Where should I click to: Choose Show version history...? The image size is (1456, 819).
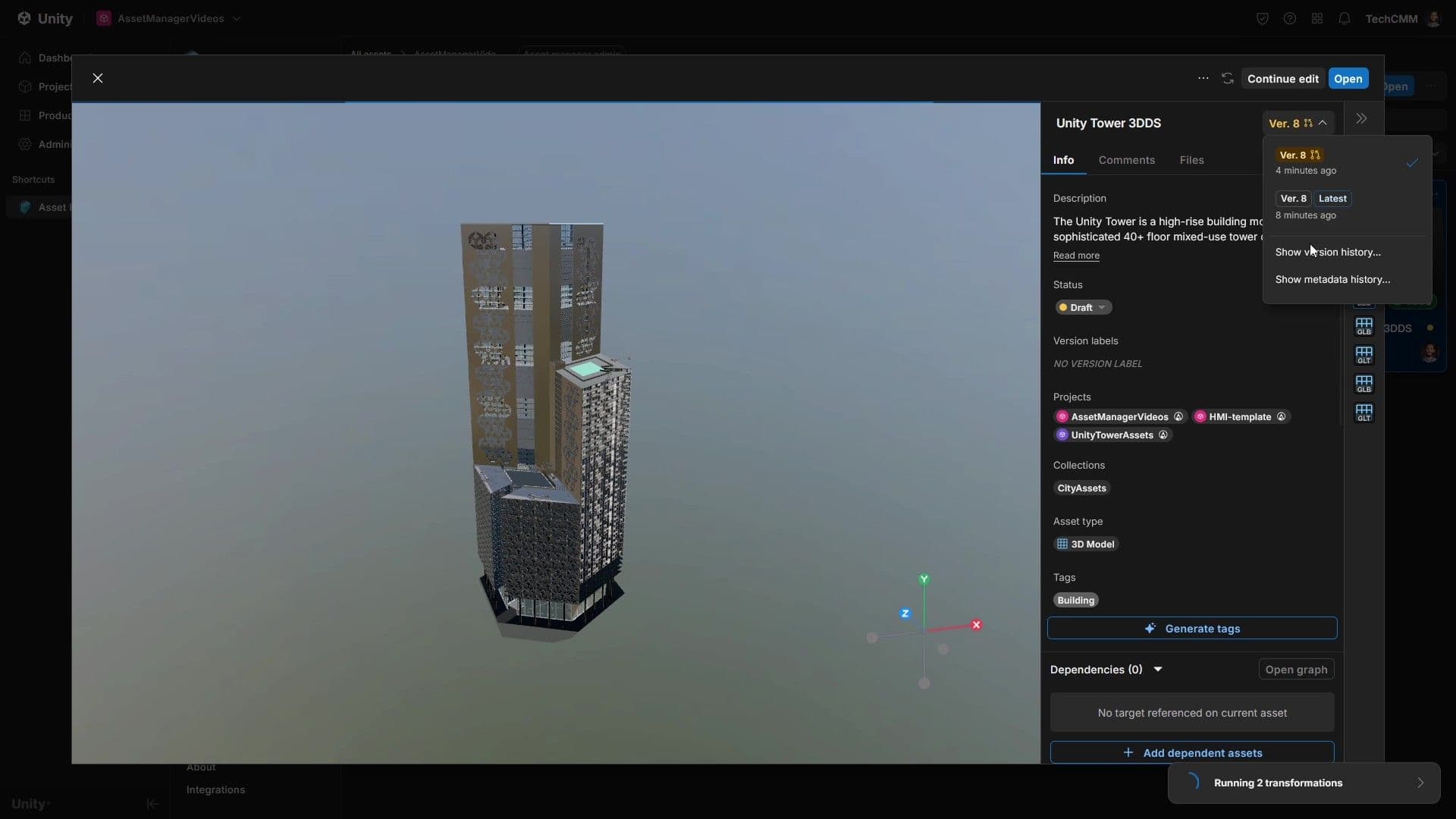[x=1328, y=252]
